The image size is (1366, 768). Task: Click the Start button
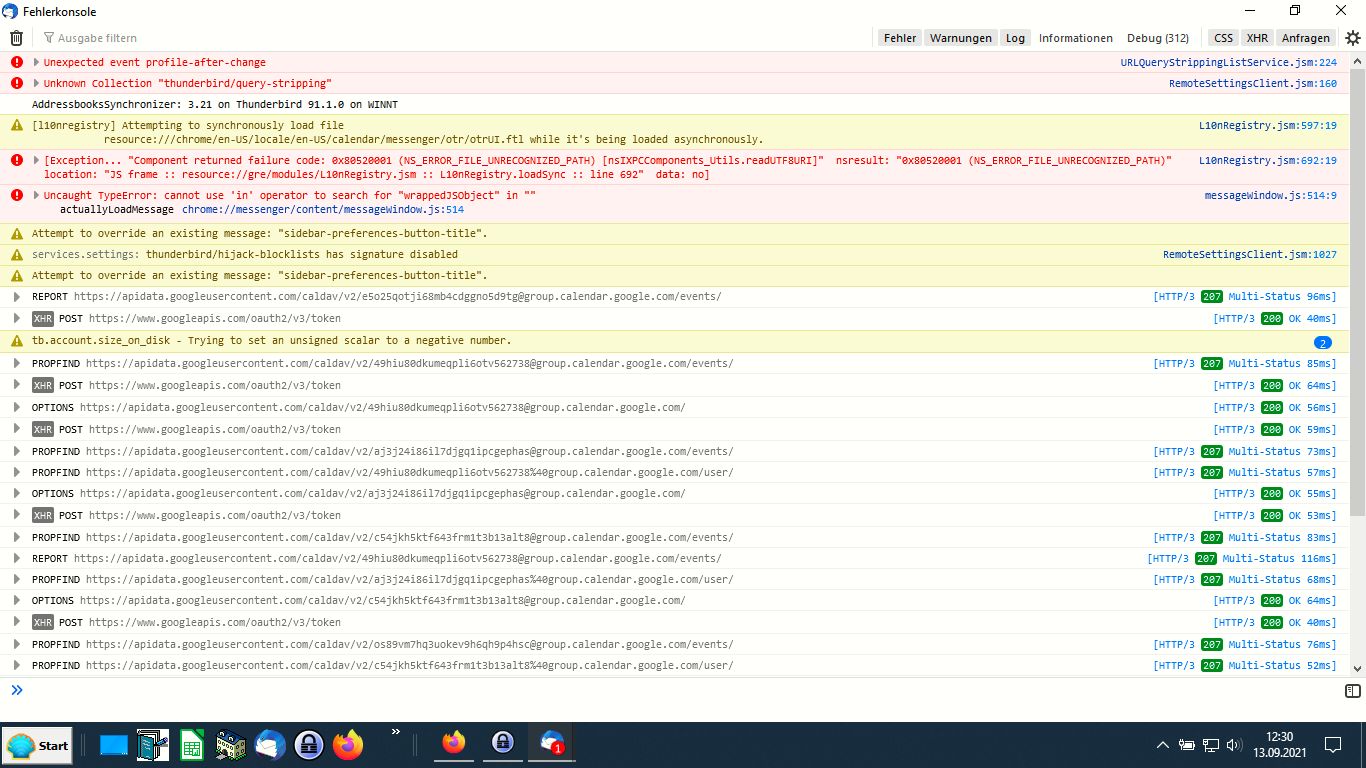click(x=38, y=745)
